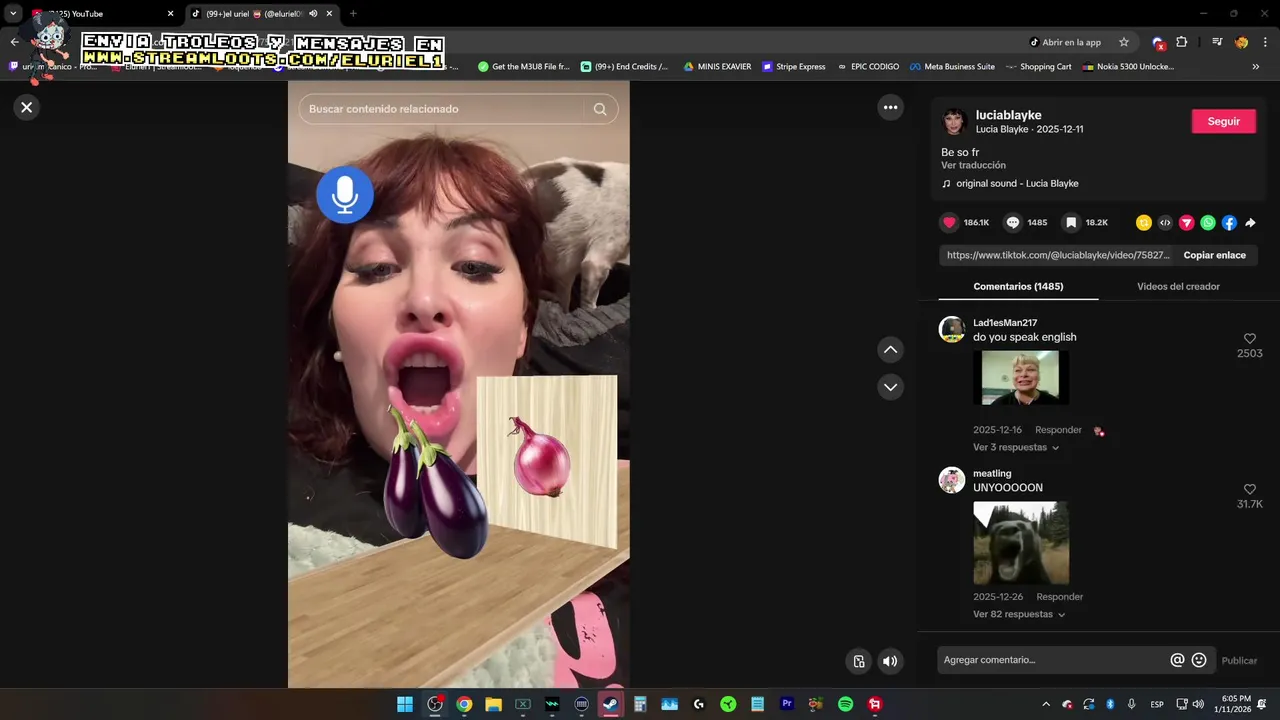Open Chrome from the taskbar
Screen dimensions: 1280x720
464,704
